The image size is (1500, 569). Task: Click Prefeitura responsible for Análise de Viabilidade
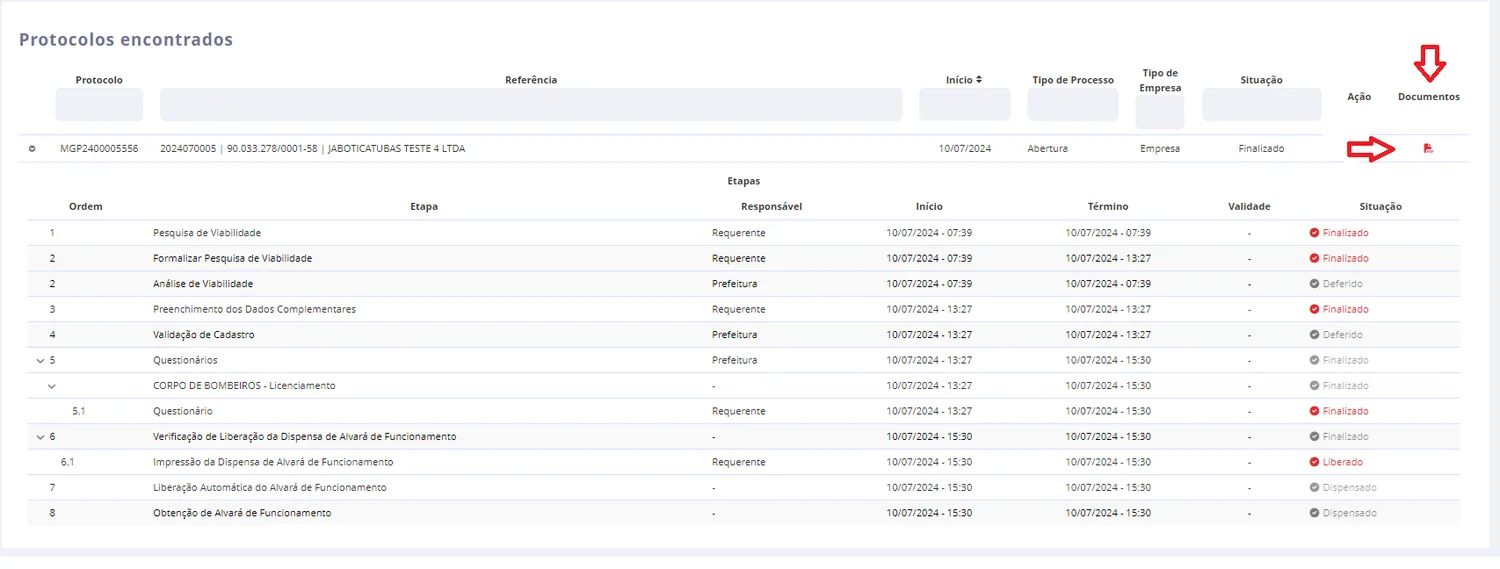(735, 284)
